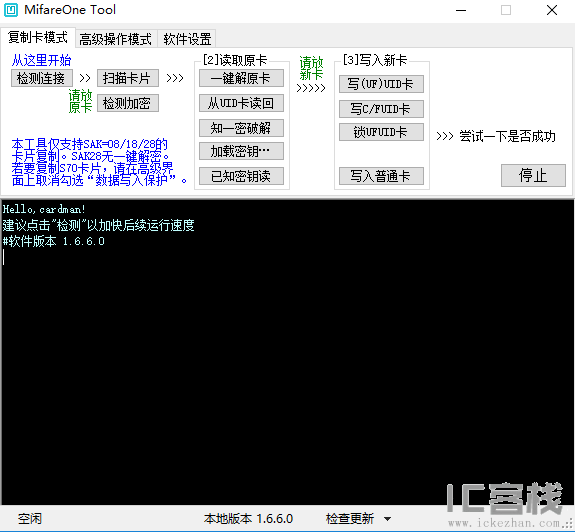Click the '#软件版本 1.6.6.0' console line
This screenshot has width=575, height=532.
coord(54,241)
